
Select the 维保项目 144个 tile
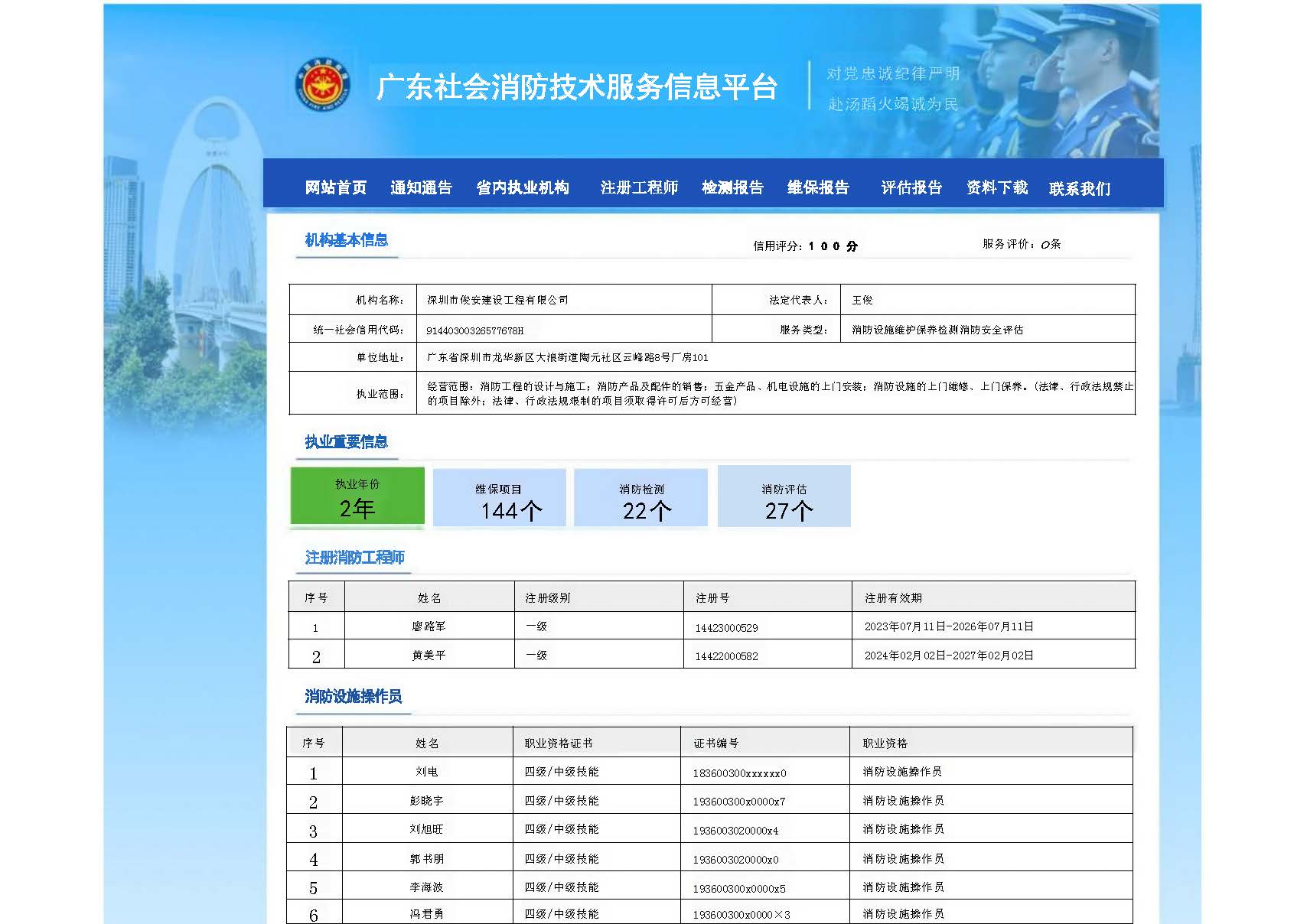499,498
